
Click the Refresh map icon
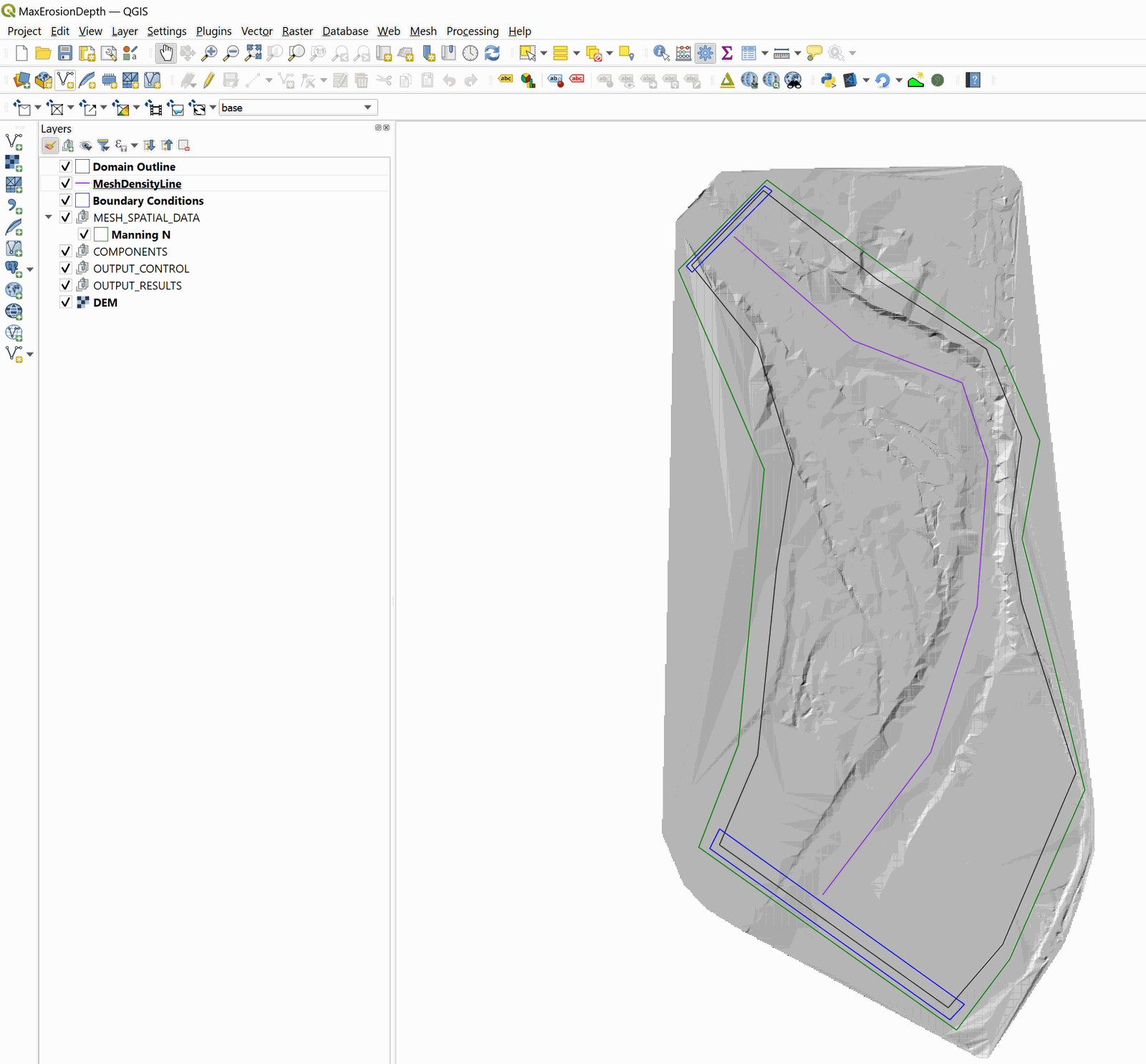[x=492, y=53]
